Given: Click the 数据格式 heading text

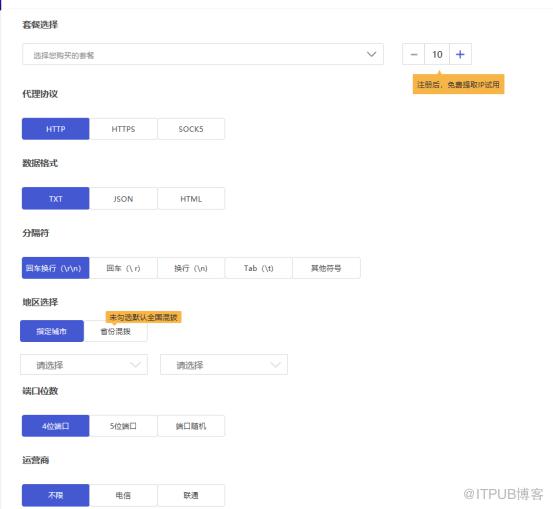Looking at the screenshot, I should click(x=40, y=163).
